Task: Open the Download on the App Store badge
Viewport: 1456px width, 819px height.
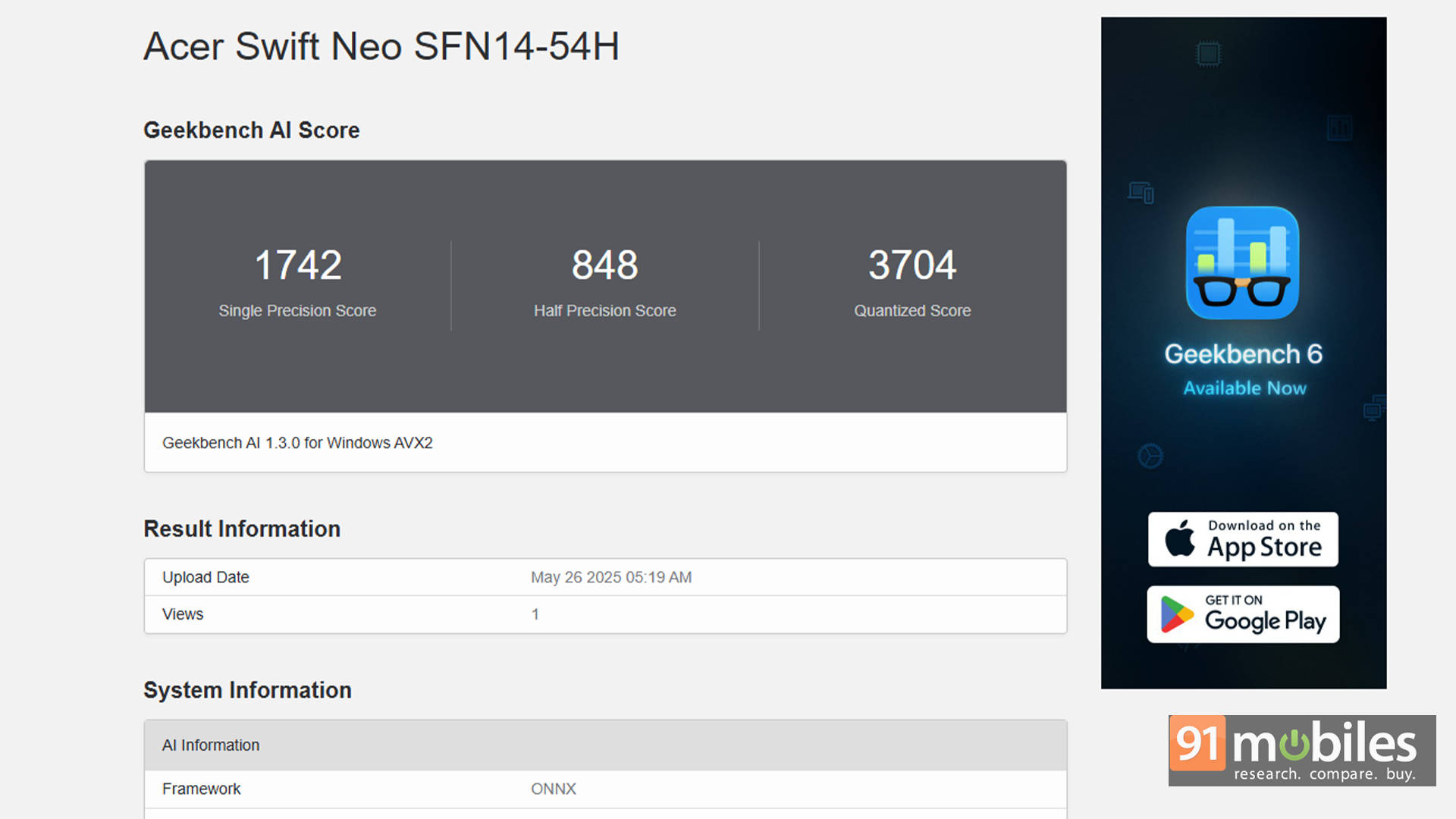Action: click(x=1243, y=539)
